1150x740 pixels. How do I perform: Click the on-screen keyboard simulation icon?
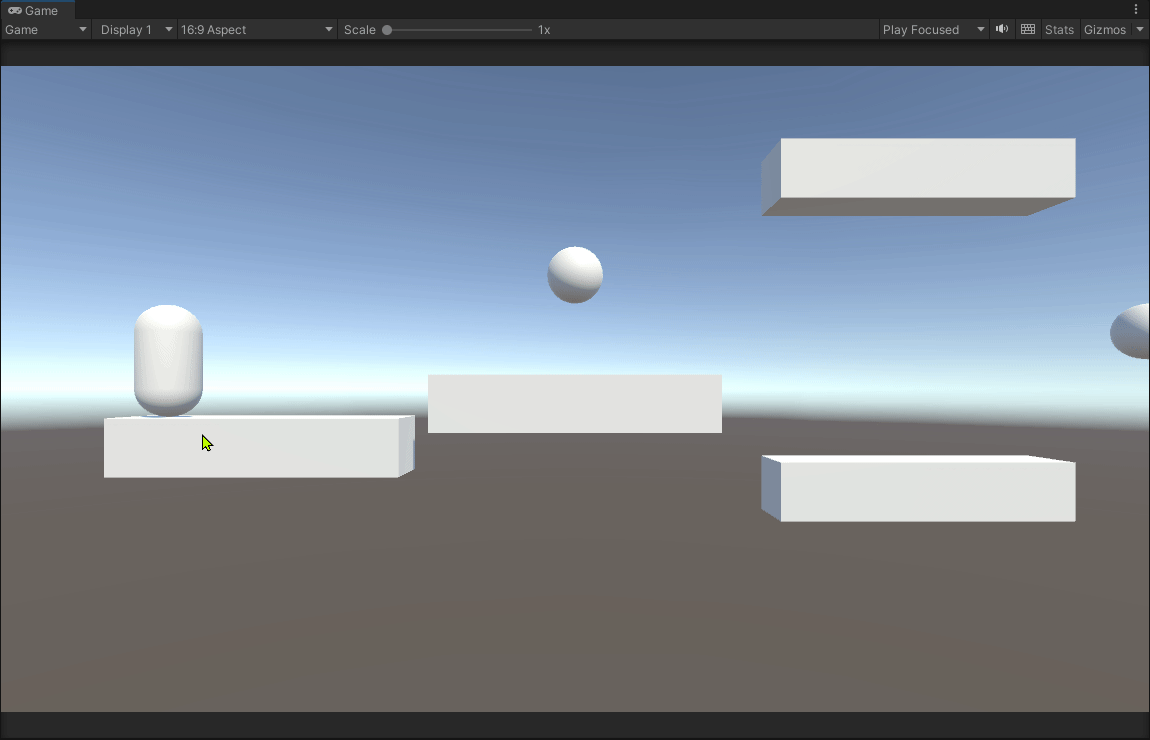(1027, 29)
